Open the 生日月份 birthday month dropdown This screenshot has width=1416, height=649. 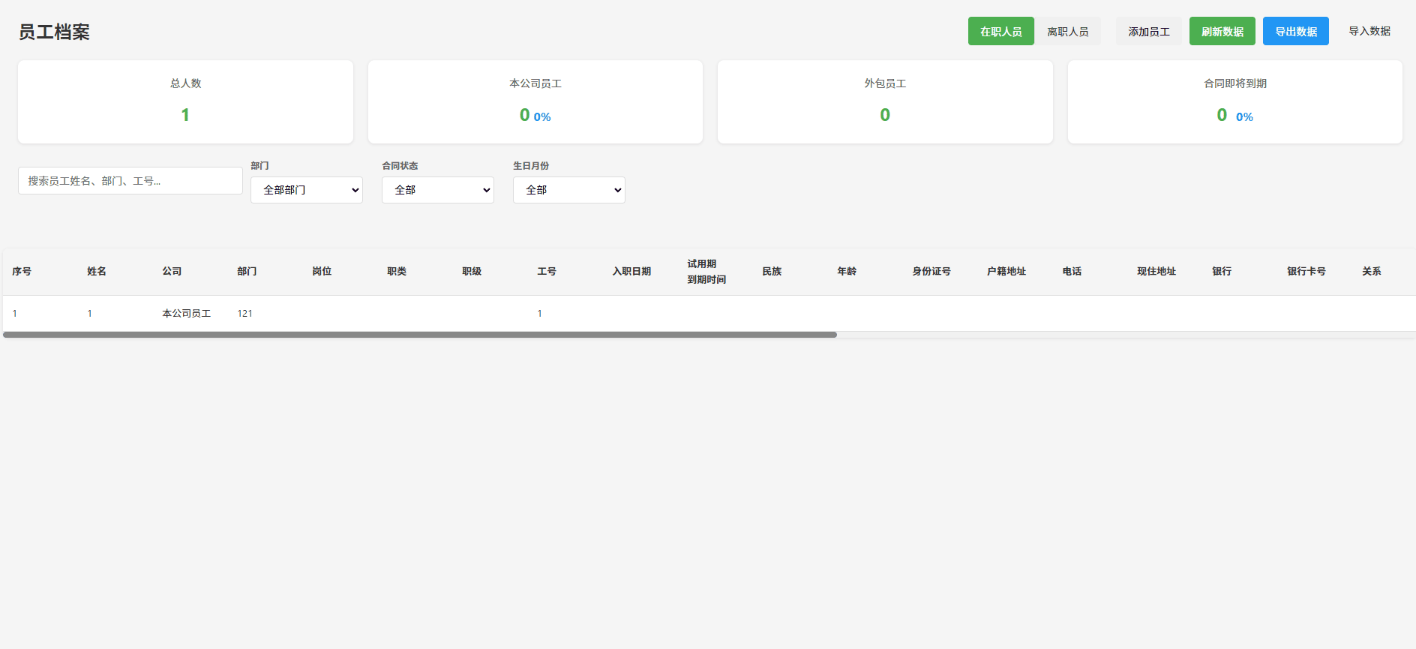point(569,189)
